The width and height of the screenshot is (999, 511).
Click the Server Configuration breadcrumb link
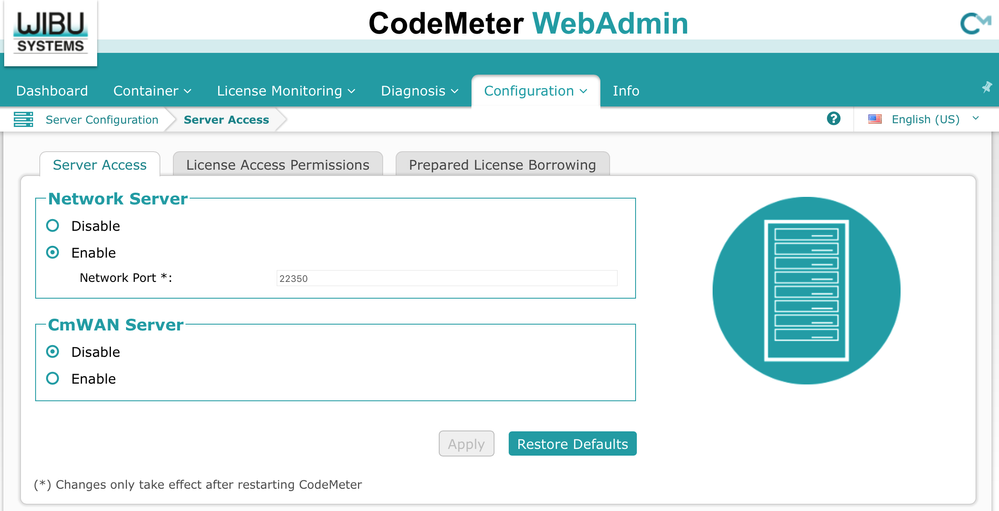(102, 120)
